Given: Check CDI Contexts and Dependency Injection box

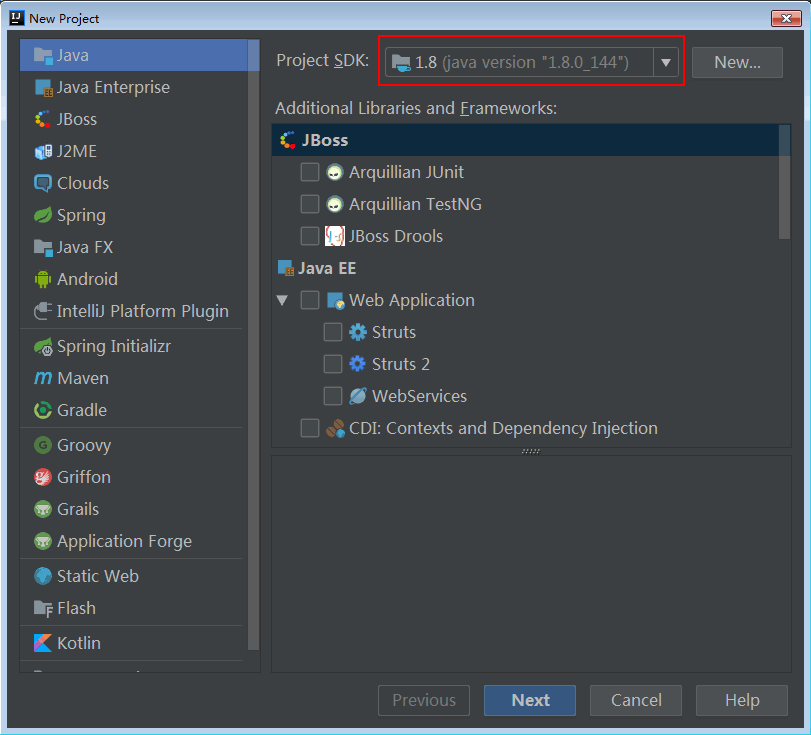Looking at the screenshot, I should coord(310,428).
